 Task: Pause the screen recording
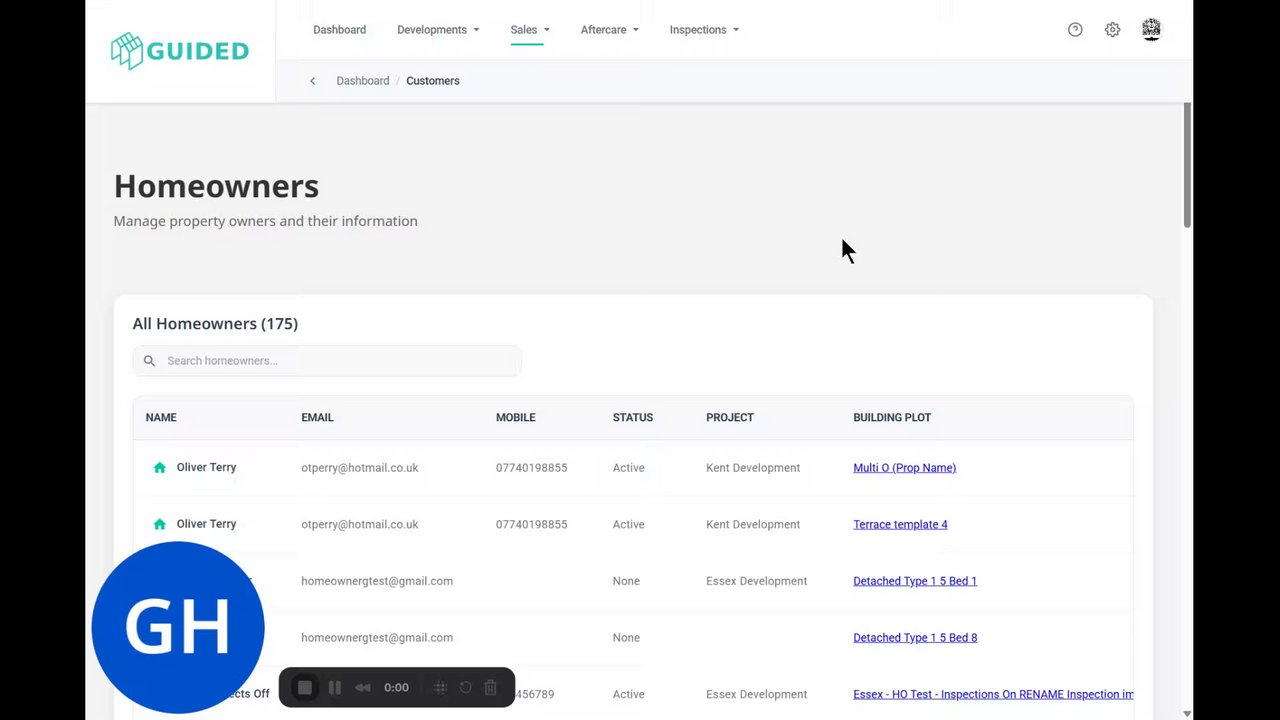pyautogui.click(x=335, y=687)
